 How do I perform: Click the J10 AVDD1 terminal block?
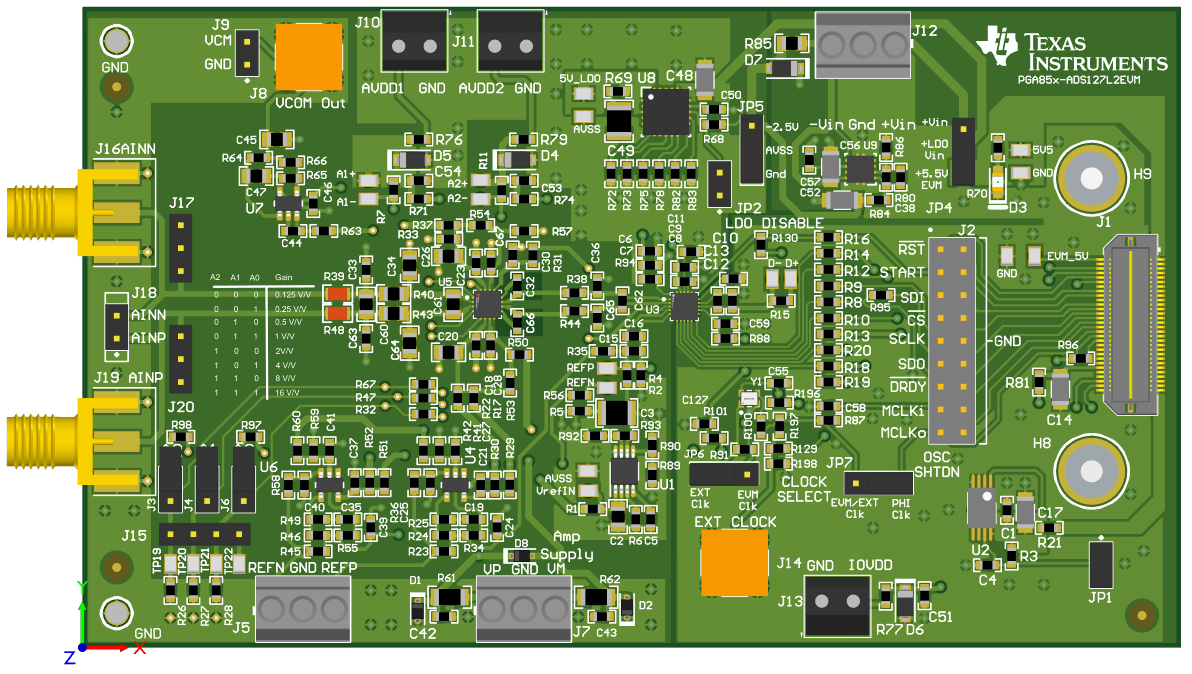(x=415, y=43)
